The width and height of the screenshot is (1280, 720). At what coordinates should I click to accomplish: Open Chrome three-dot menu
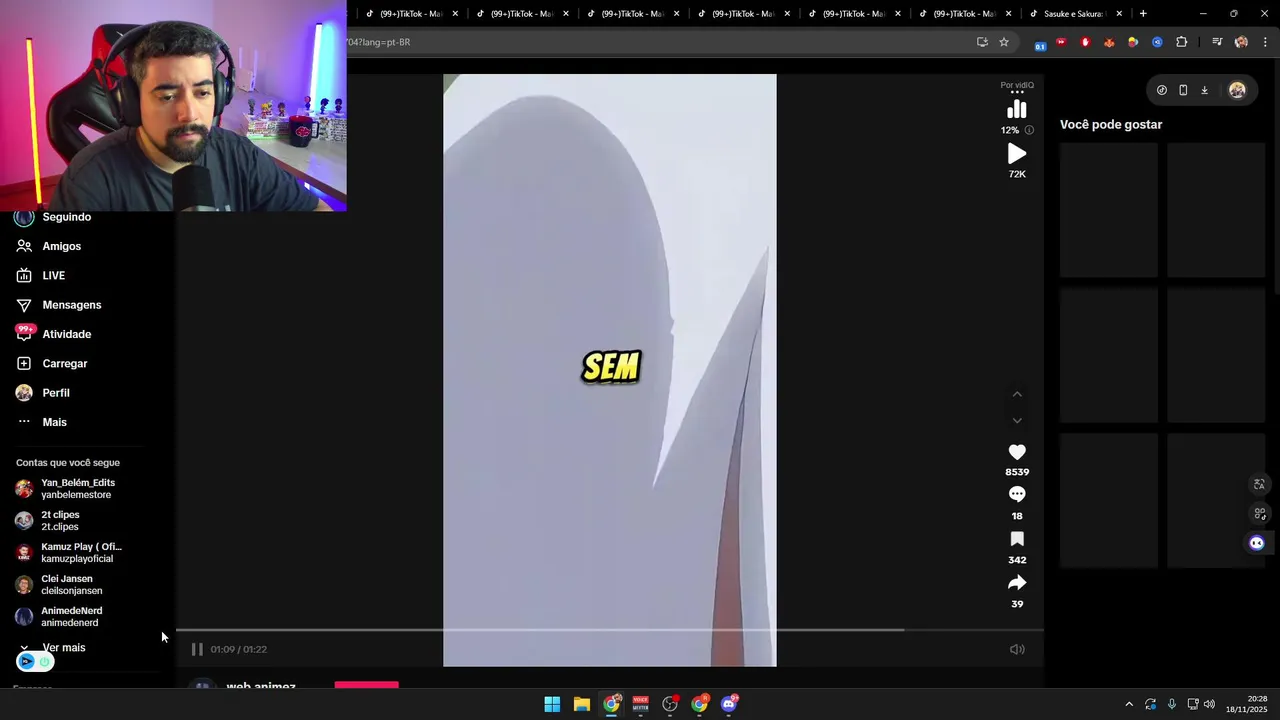[x=1265, y=42]
